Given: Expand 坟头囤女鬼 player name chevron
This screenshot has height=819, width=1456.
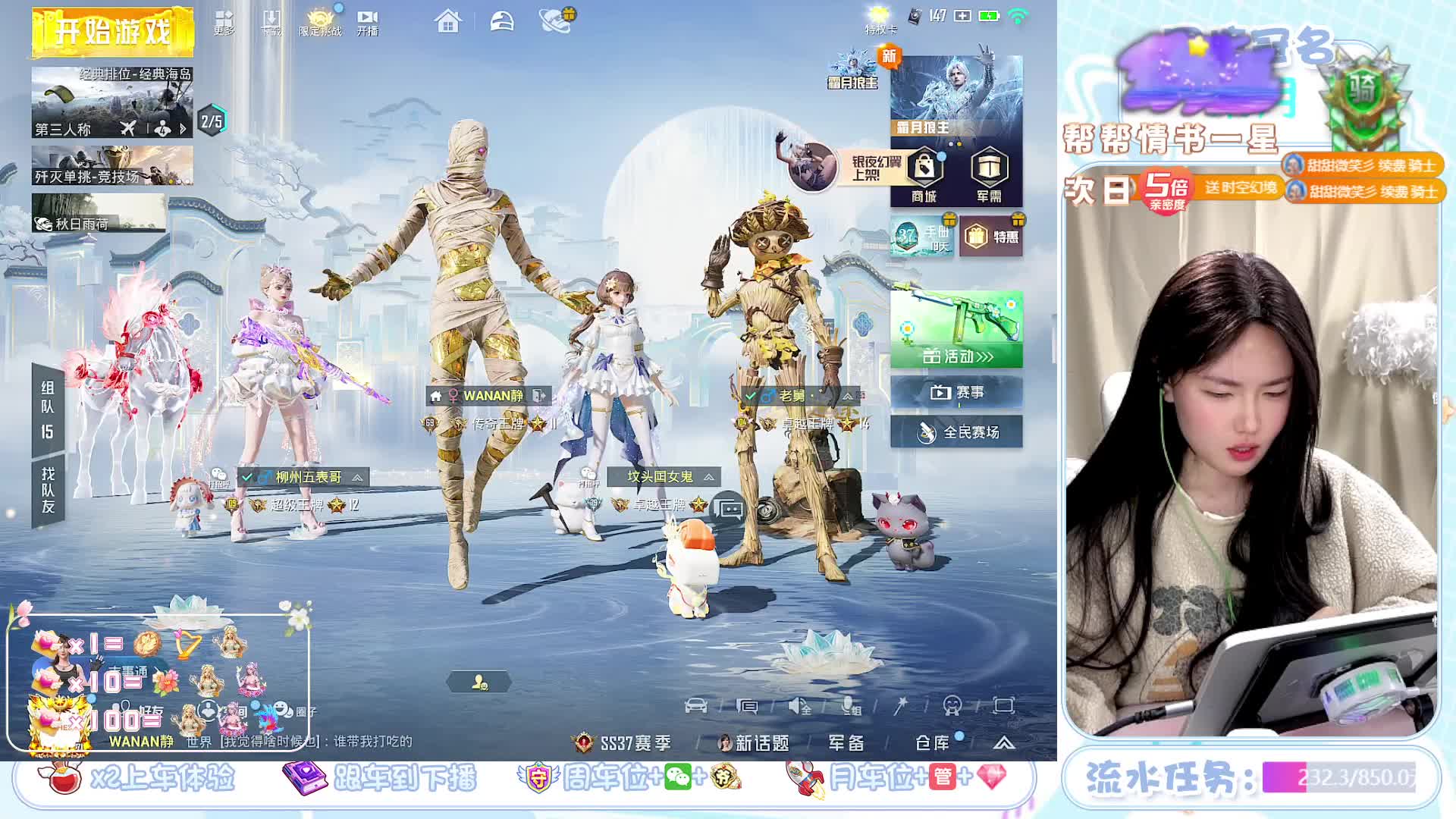Looking at the screenshot, I should (708, 477).
